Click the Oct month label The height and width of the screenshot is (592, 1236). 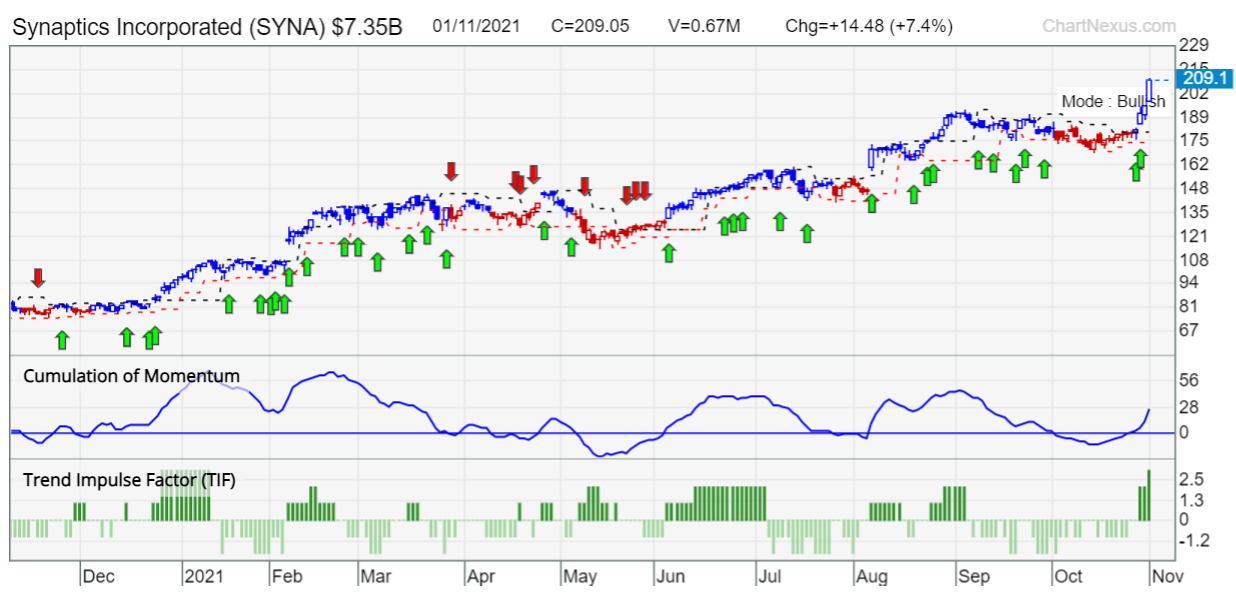(x=1069, y=577)
